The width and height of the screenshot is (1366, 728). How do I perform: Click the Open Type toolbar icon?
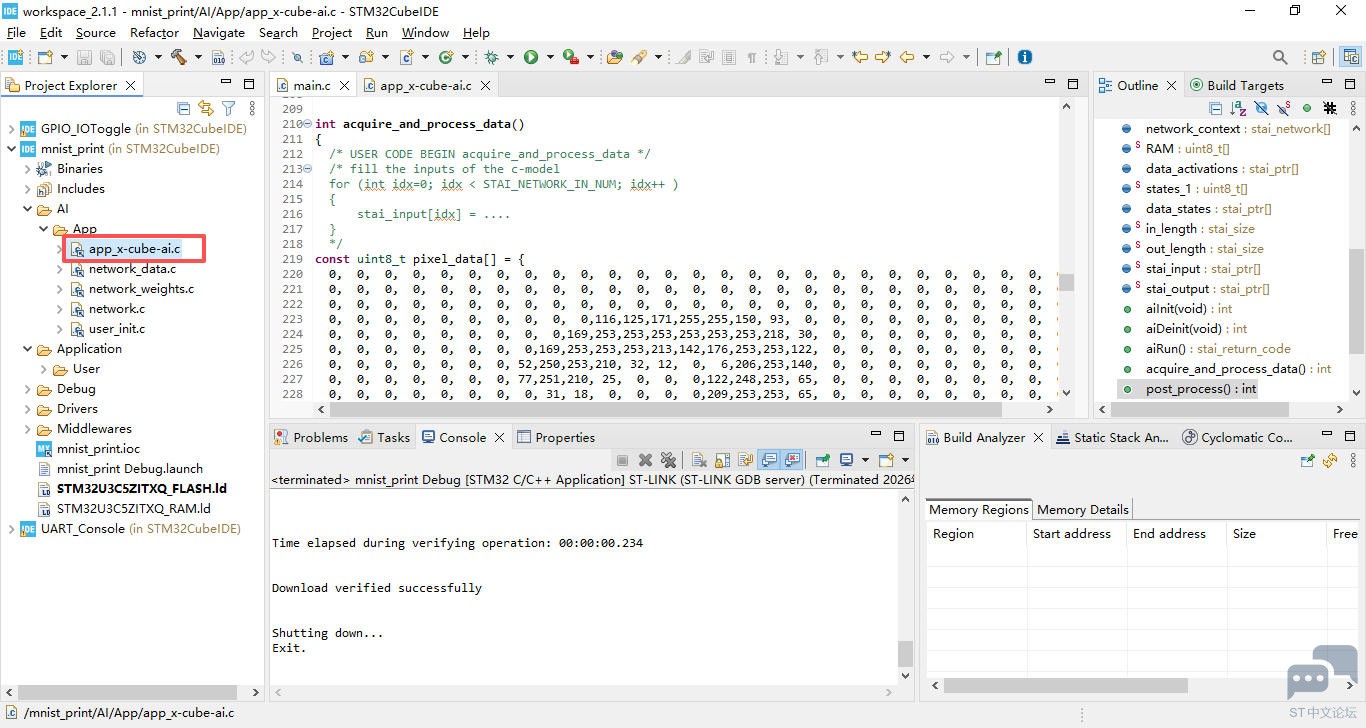(x=615, y=57)
